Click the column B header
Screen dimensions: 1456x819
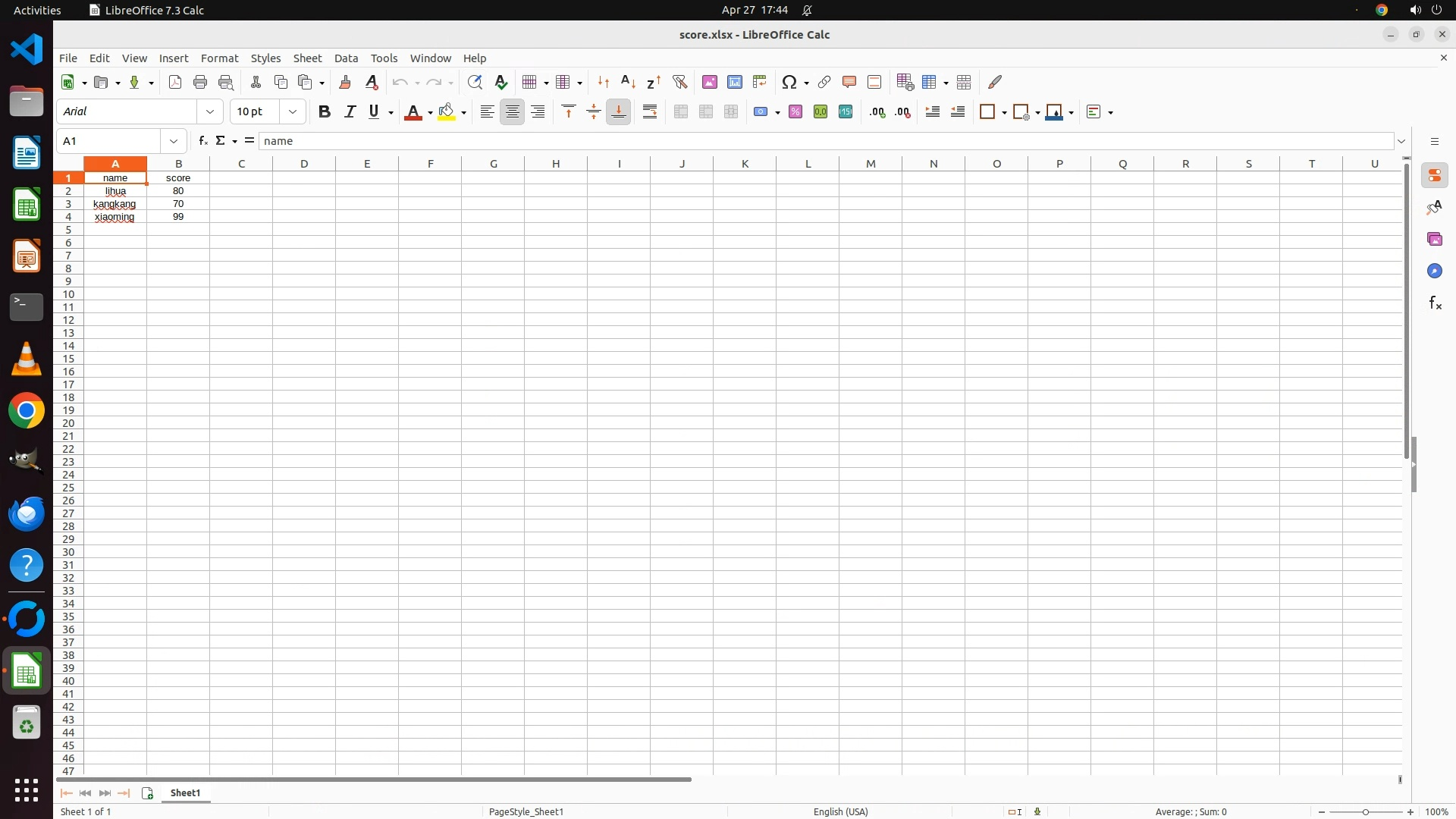pos(178,164)
